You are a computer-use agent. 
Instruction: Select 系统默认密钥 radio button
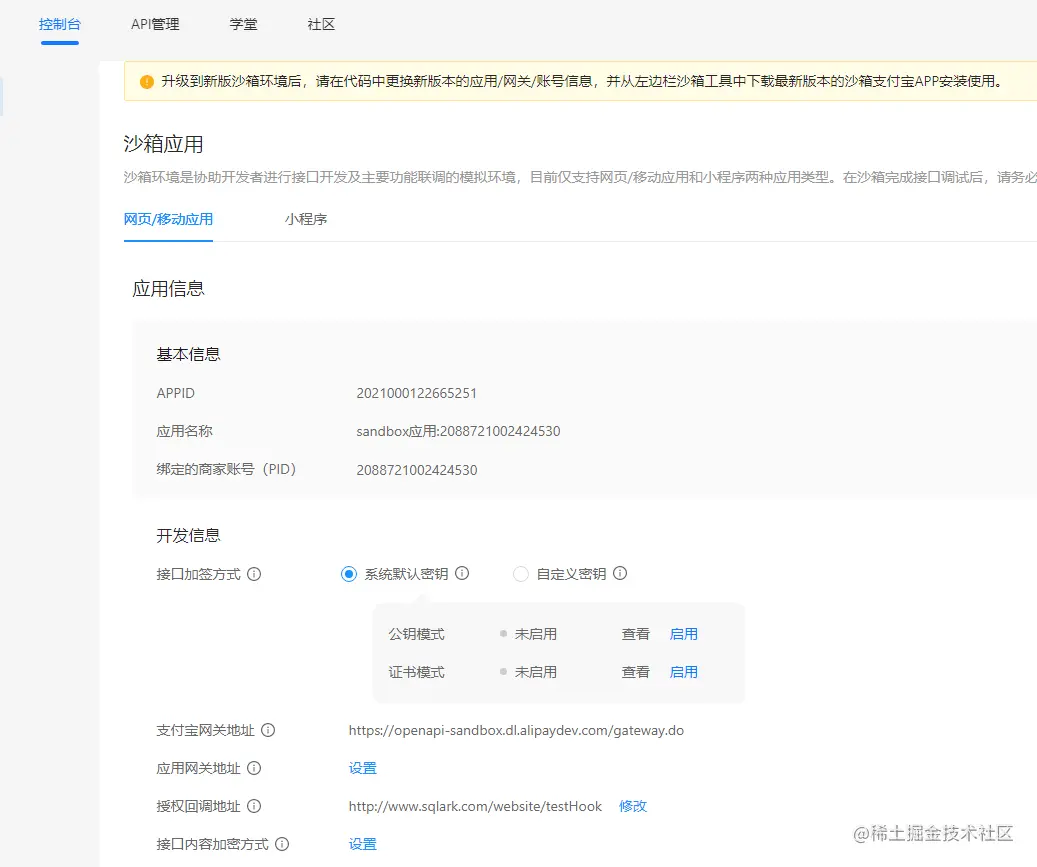point(349,574)
